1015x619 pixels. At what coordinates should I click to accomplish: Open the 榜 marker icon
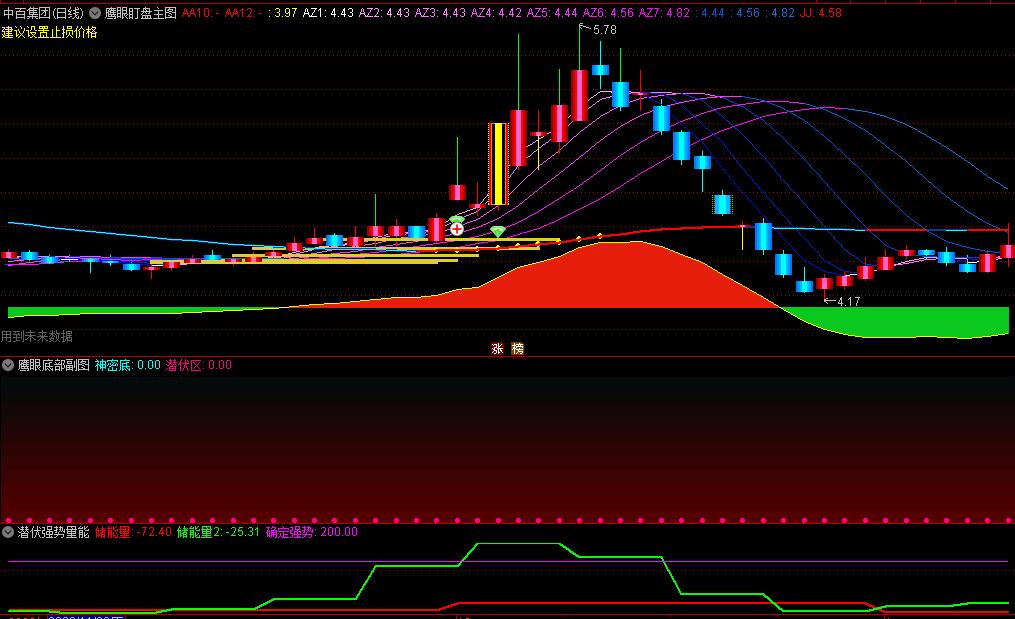[x=517, y=348]
